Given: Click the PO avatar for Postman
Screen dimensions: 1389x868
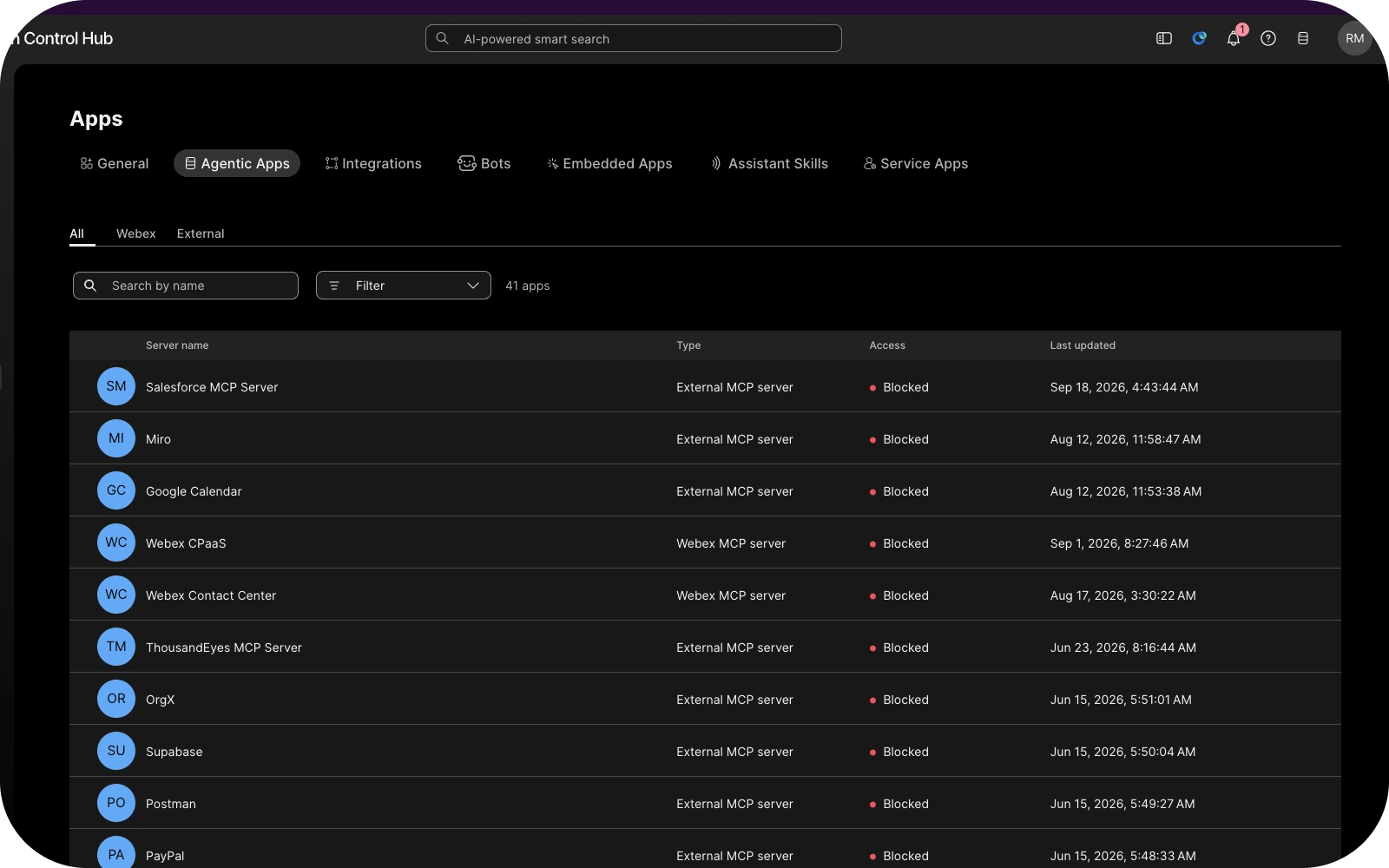Looking at the screenshot, I should pyautogui.click(x=116, y=803).
